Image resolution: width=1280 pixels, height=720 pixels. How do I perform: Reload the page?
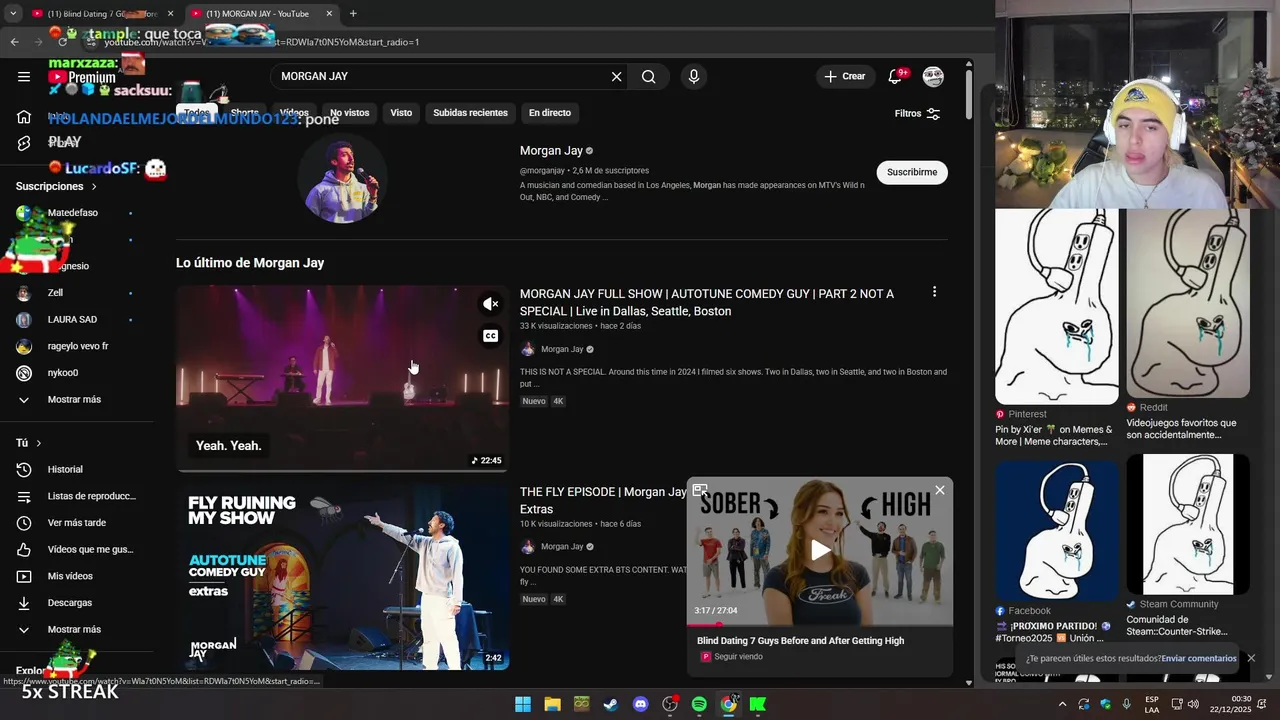click(63, 42)
